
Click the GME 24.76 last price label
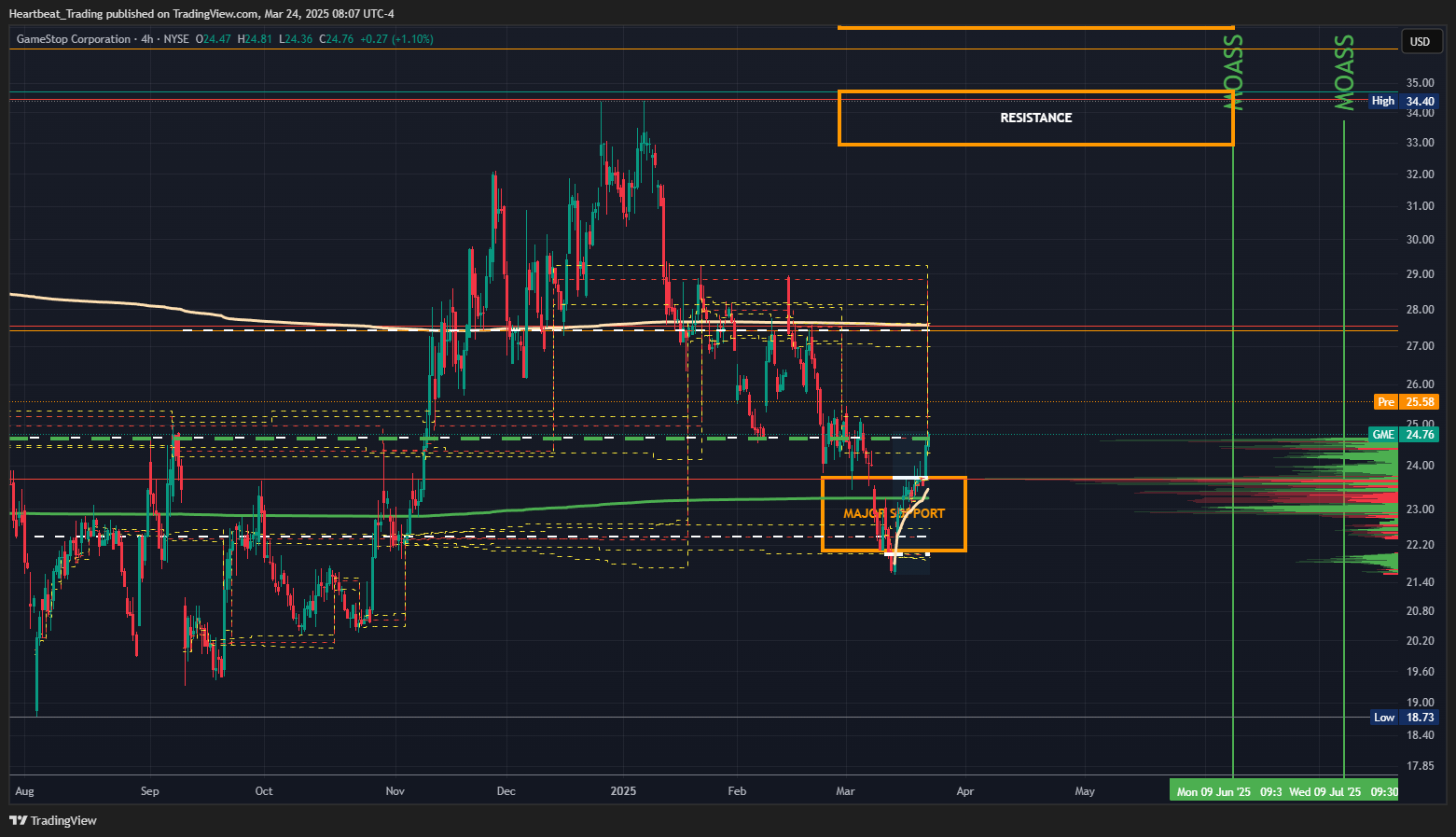tap(1404, 435)
